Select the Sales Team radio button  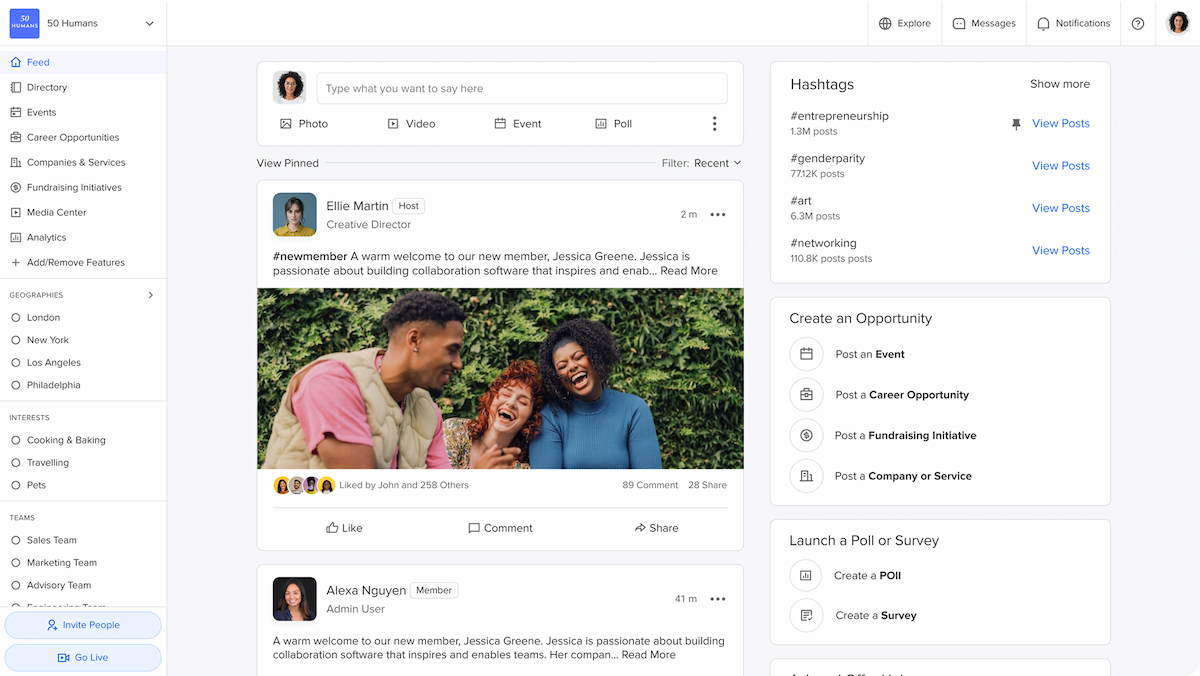tap(16, 540)
